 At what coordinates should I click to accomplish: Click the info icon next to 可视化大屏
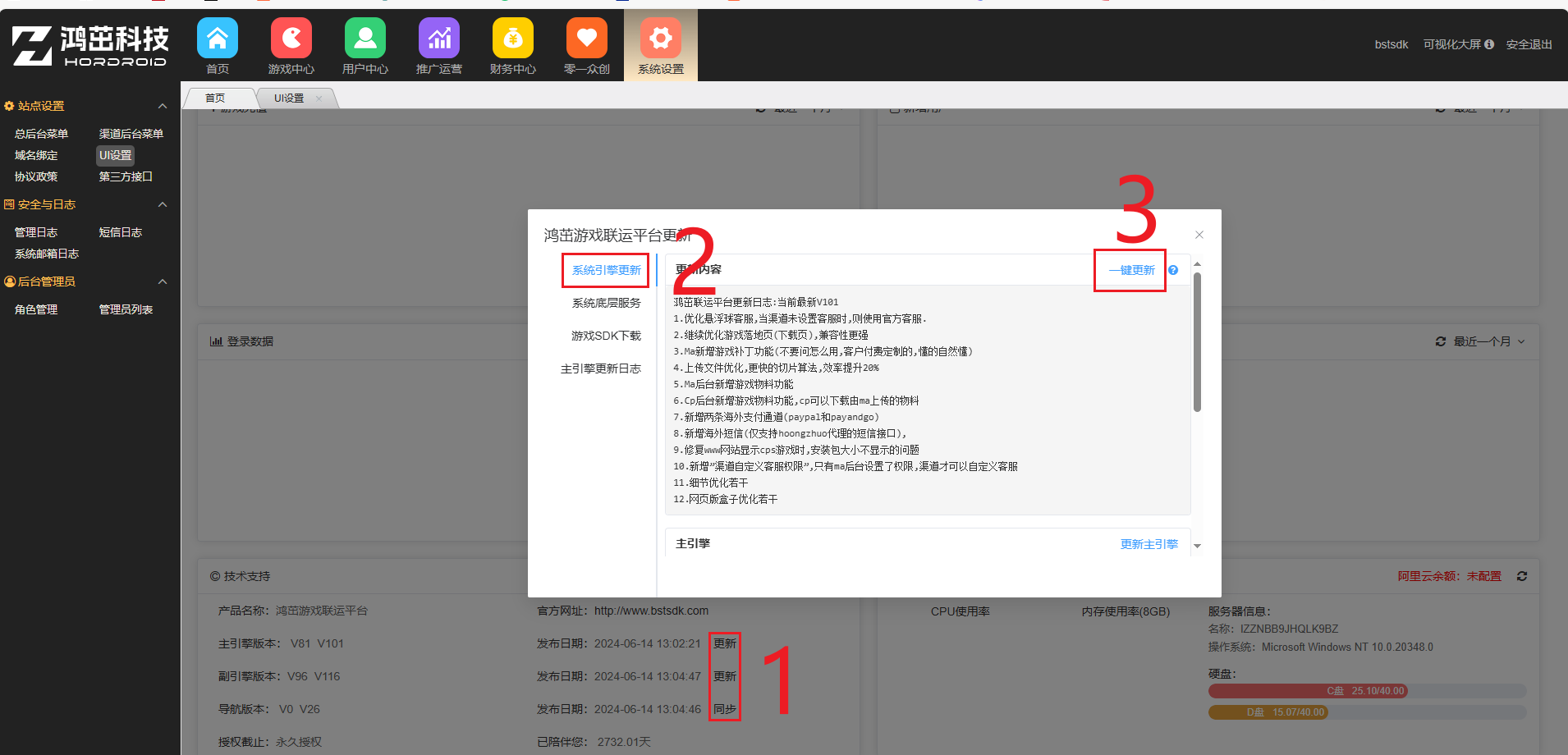click(1489, 44)
